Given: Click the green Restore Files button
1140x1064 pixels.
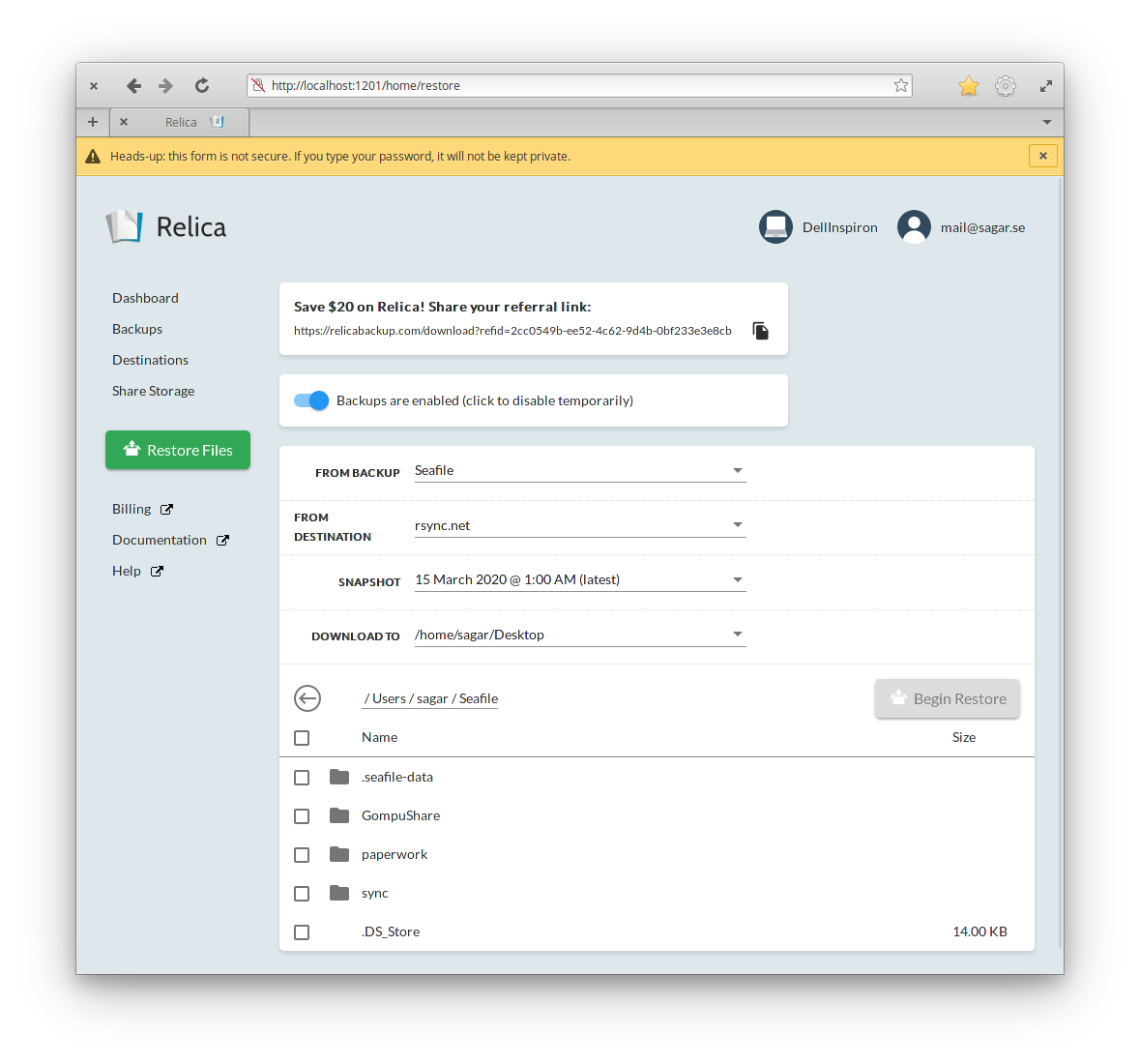Looking at the screenshot, I should [x=178, y=450].
